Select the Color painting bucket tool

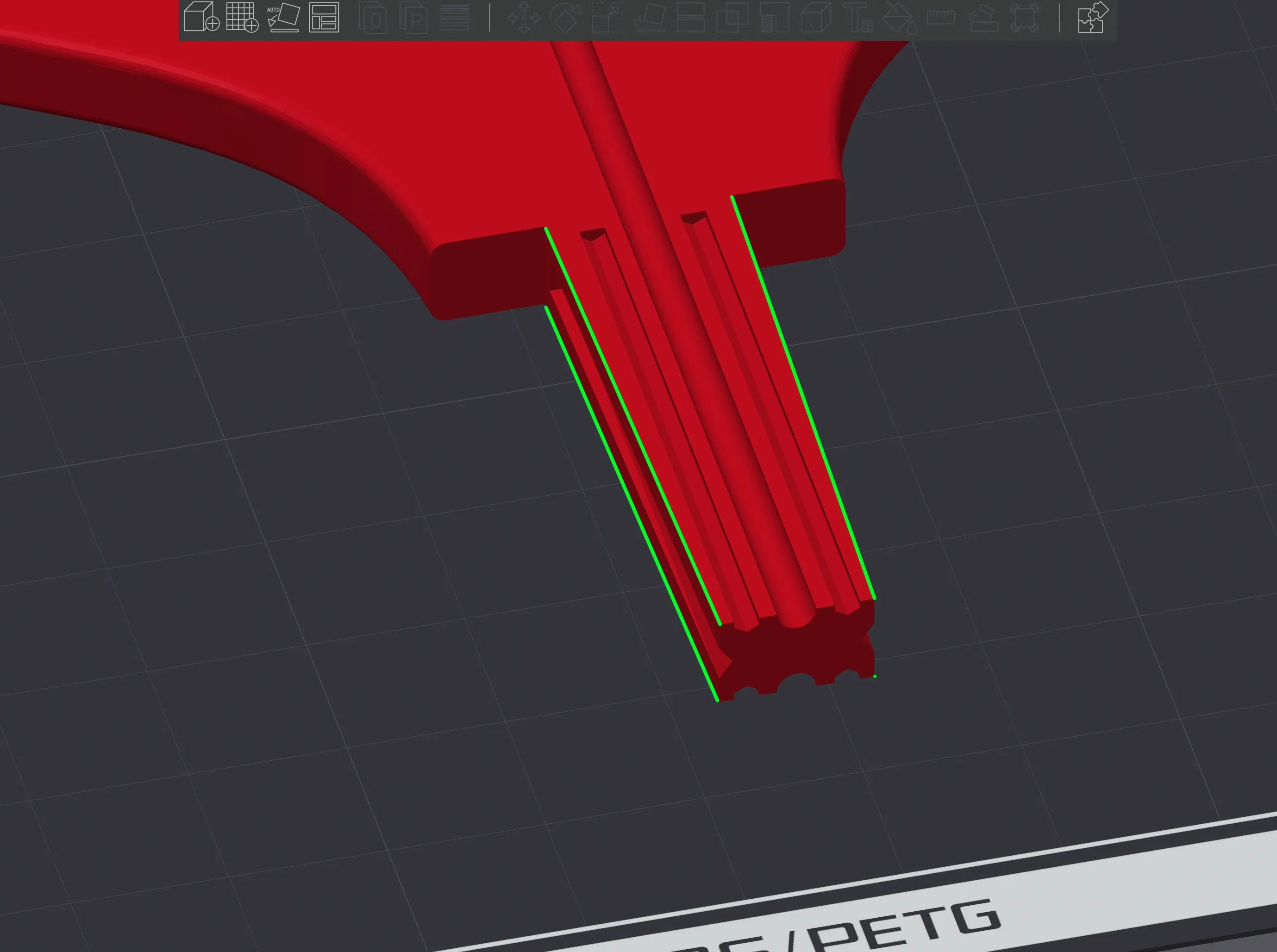(x=900, y=18)
